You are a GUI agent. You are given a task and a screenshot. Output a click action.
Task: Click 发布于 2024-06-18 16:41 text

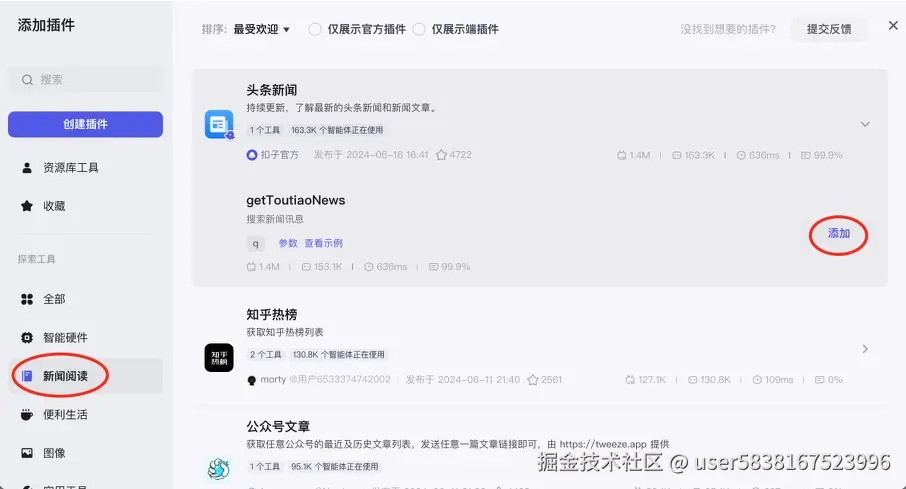pos(371,155)
